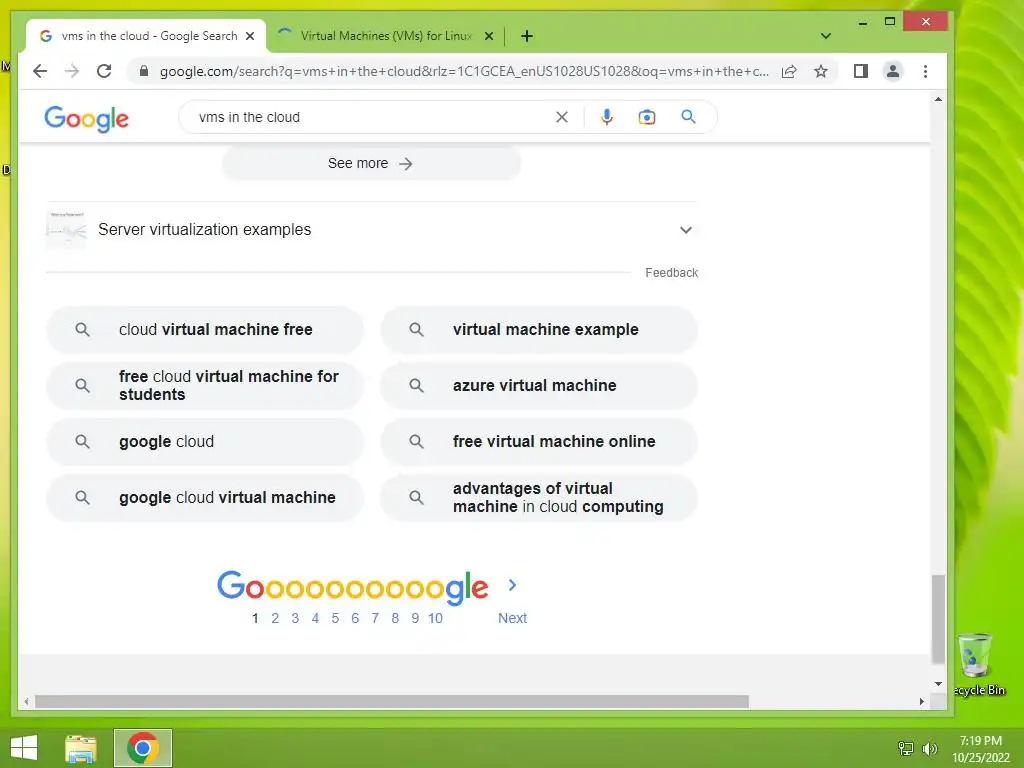Click the browser forward arrow
The width and height of the screenshot is (1024, 768).
click(72, 71)
